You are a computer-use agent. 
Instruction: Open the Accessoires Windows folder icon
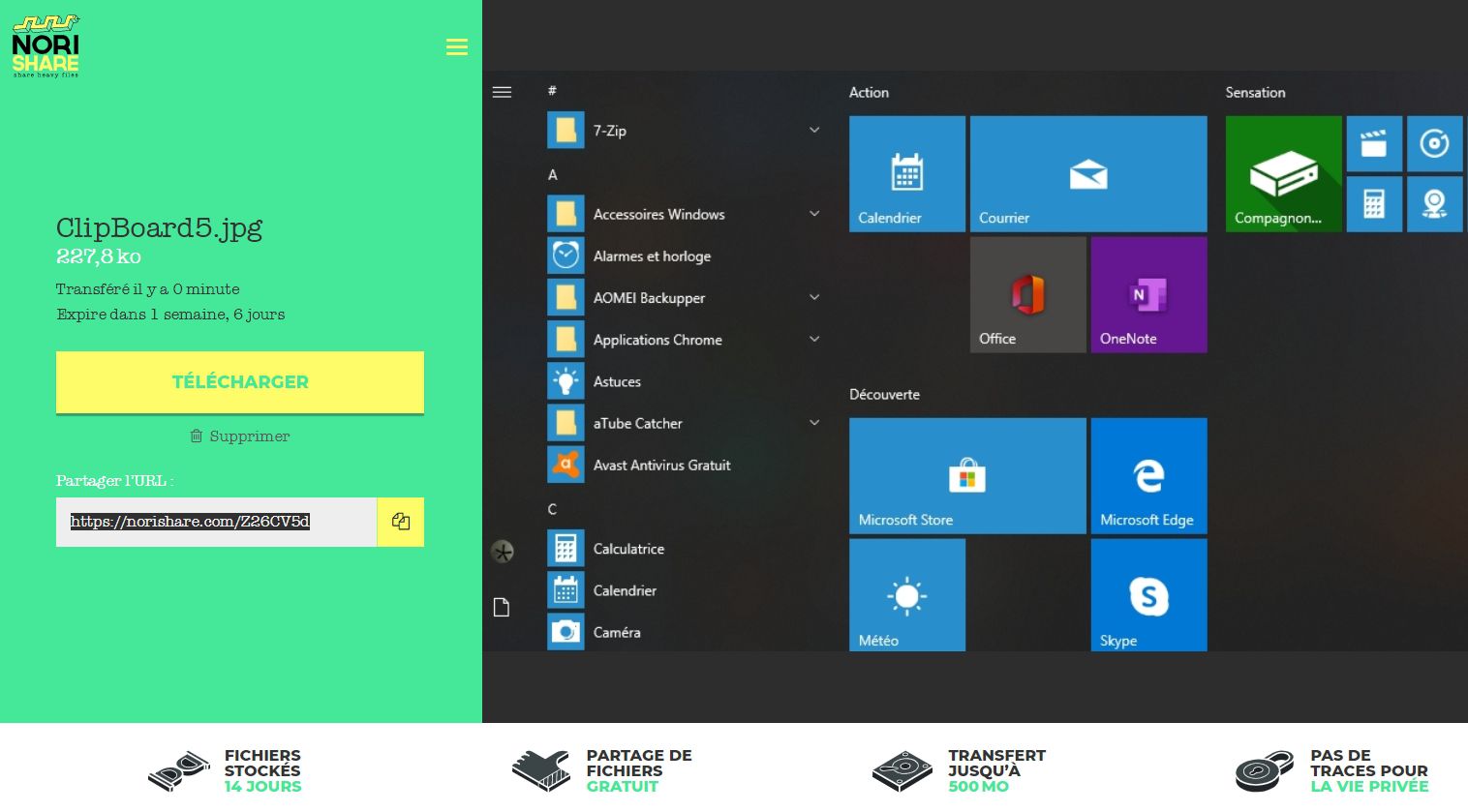(566, 214)
